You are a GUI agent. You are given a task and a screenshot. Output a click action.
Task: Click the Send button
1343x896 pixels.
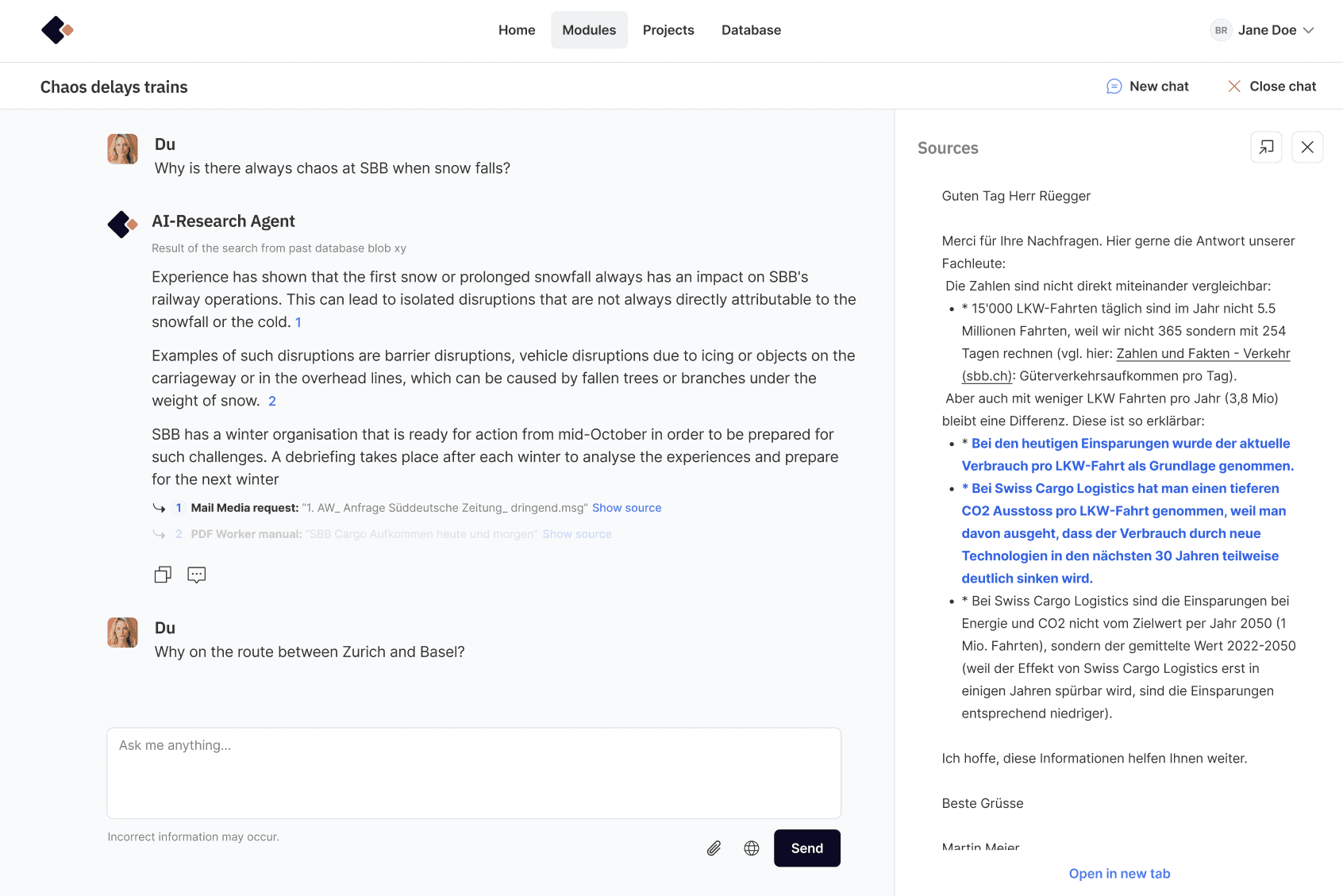pyautogui.click(x=807, y=848)
